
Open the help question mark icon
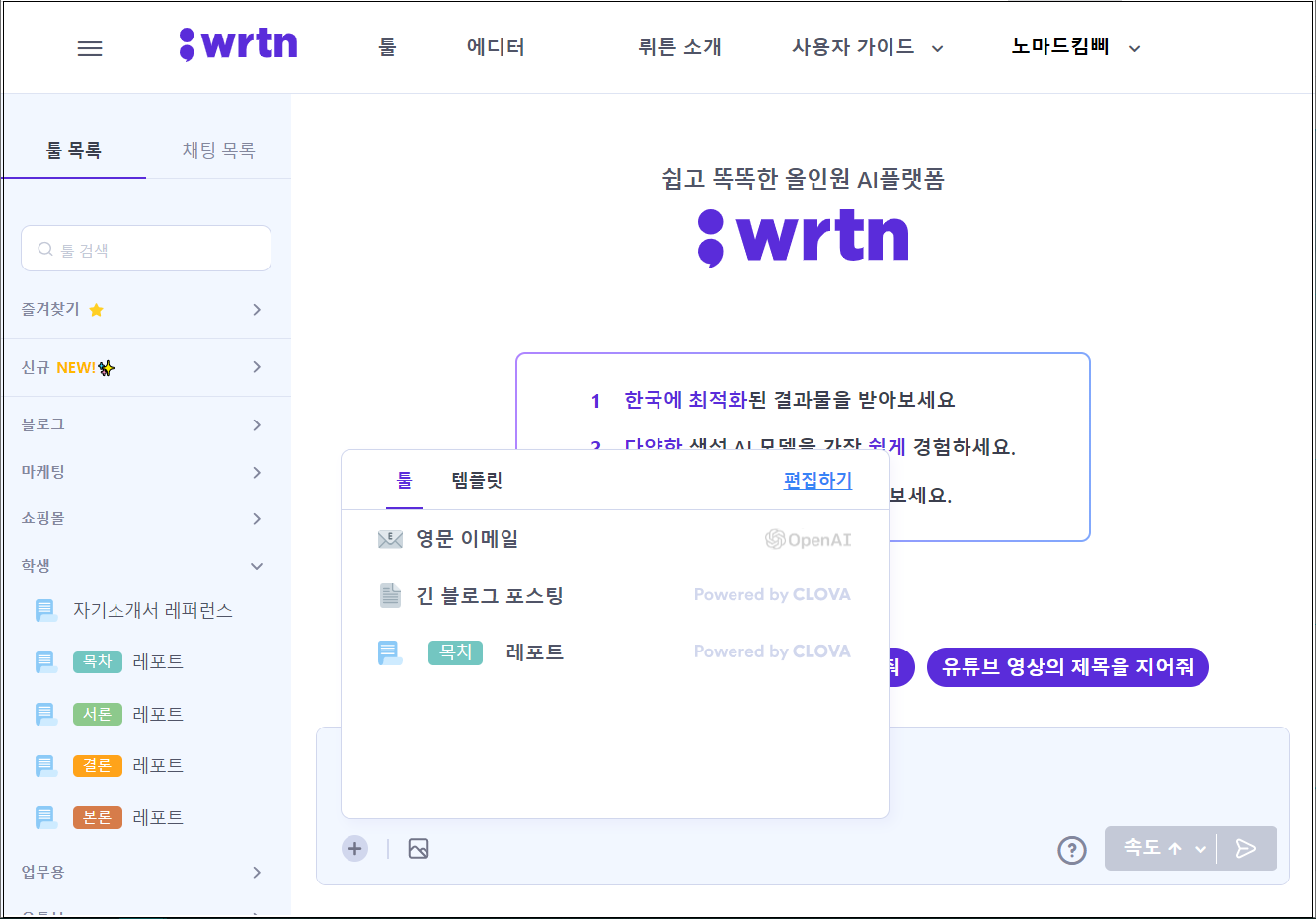point(1072,850)
